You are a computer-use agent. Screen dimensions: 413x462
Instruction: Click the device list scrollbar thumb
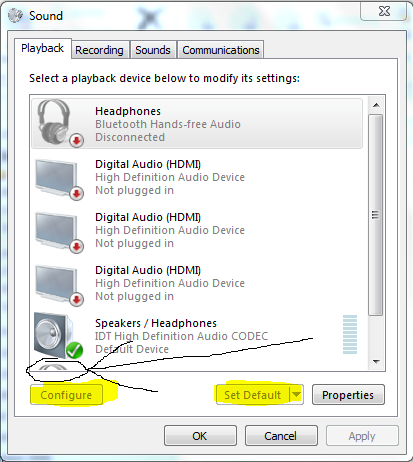pyautogui.click(x=376, y=215)
